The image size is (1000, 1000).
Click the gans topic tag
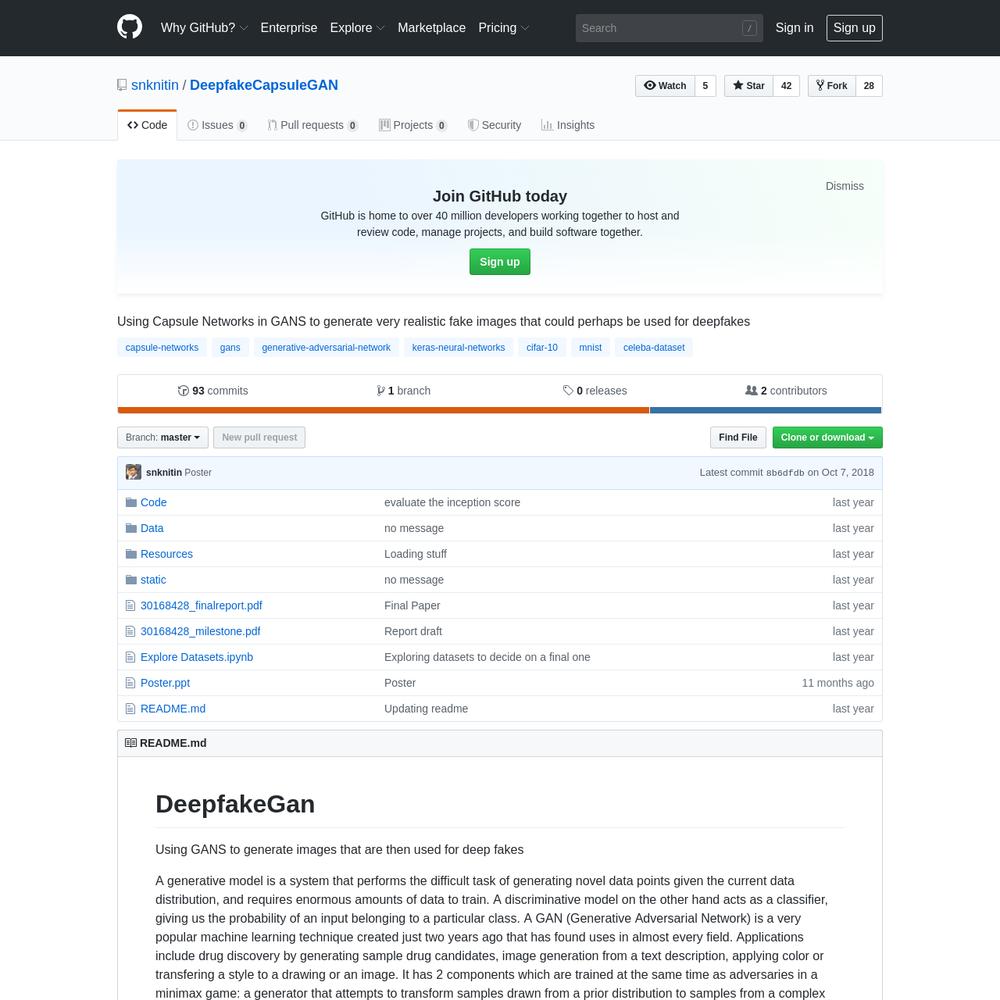tap(230, 348)
